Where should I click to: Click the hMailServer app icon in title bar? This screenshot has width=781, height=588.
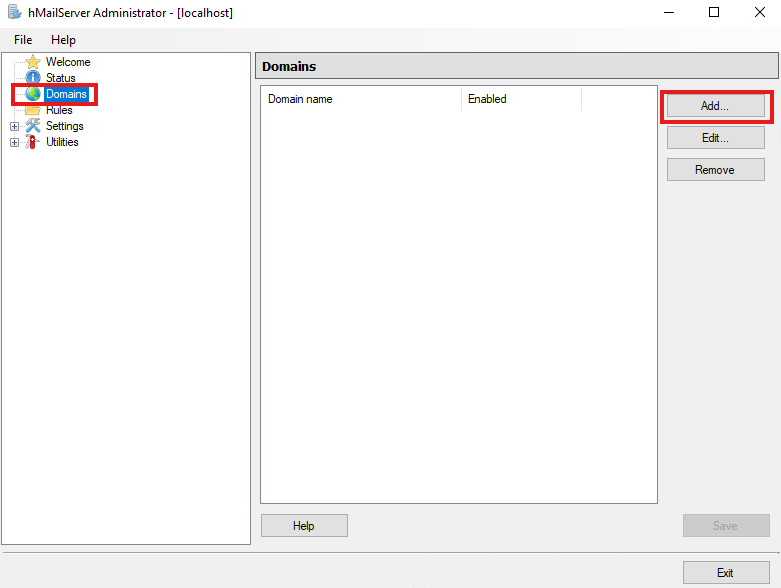tap(15, 13)
